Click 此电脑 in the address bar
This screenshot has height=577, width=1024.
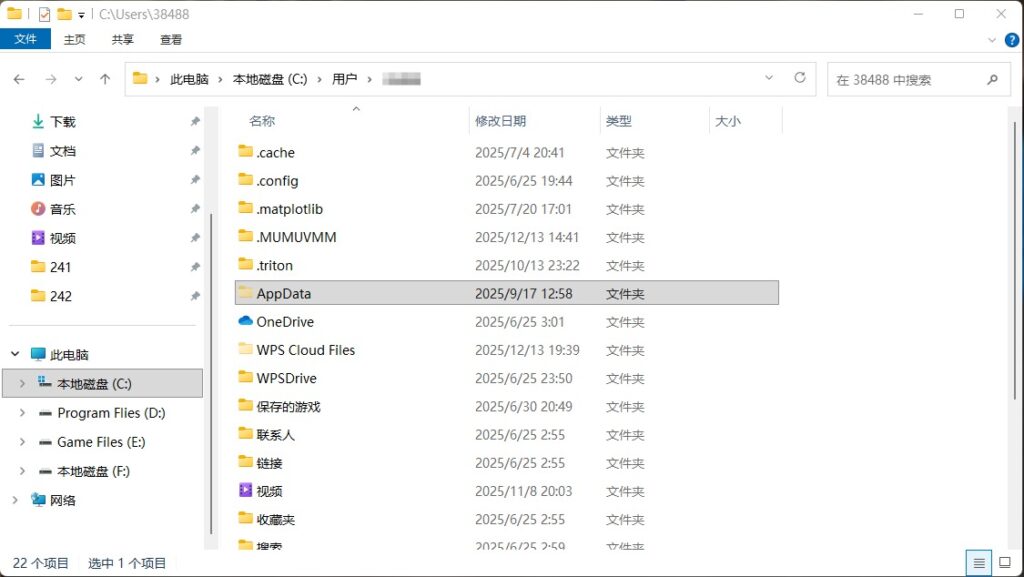[189, 79]
